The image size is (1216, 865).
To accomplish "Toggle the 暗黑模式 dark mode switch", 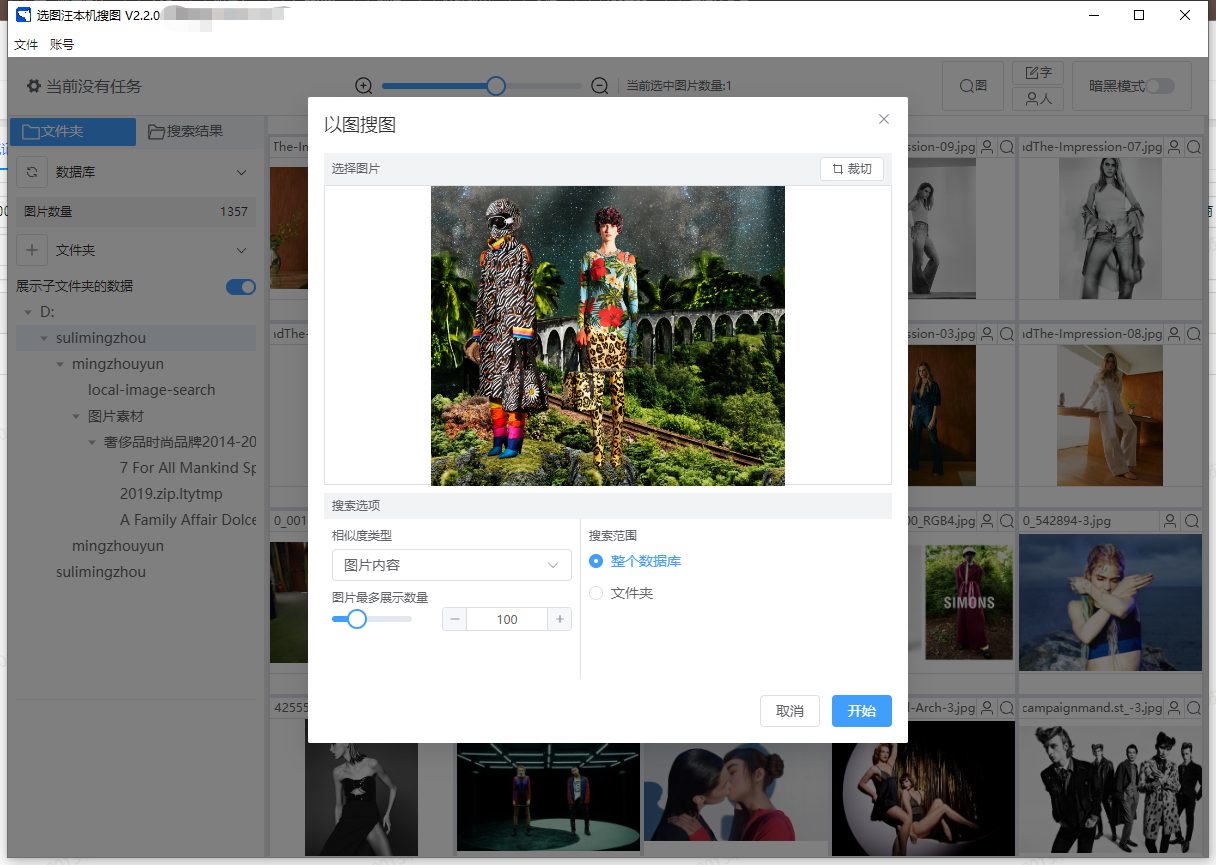I will 1159,86.
